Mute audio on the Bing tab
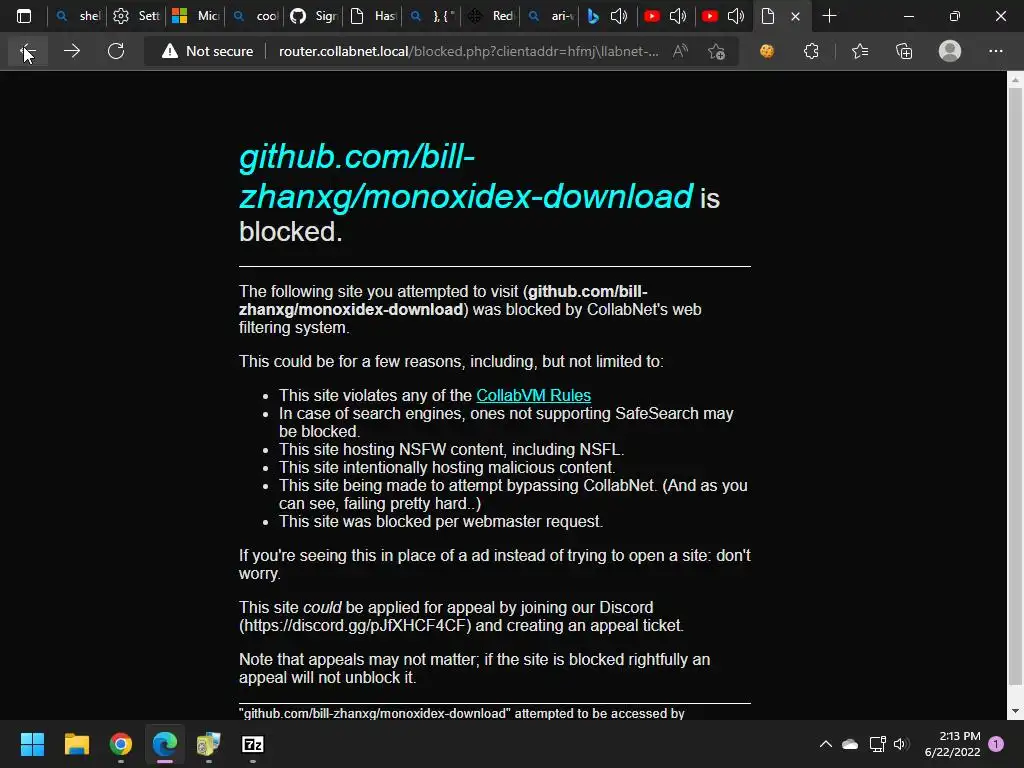Image resolution: width=1024 pixels, height=768 pixels. [618, 16]
